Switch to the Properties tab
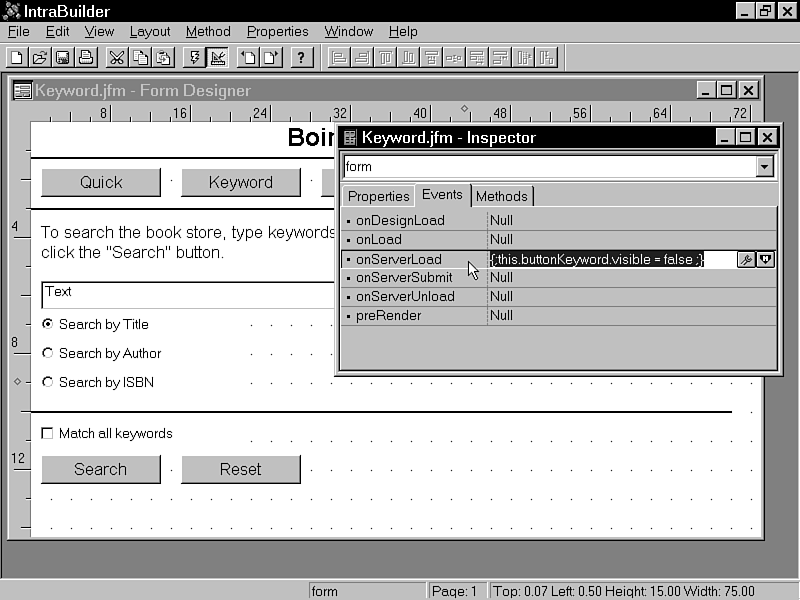The height and width of the screenshot is (600, 800). (378, 196)
